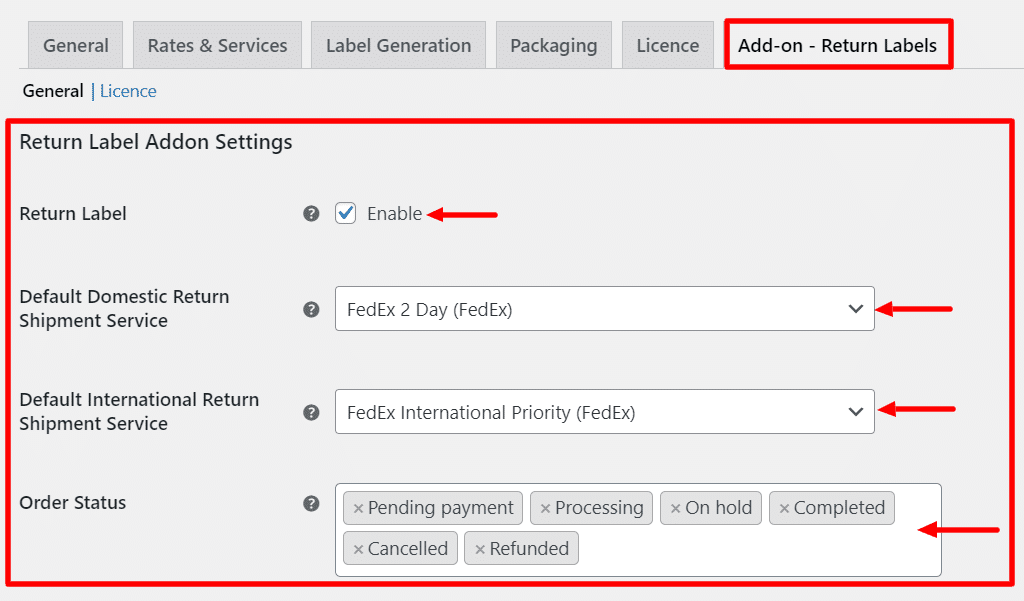Click the help icon next to Order Status
1024x601 pixels.
311,504
